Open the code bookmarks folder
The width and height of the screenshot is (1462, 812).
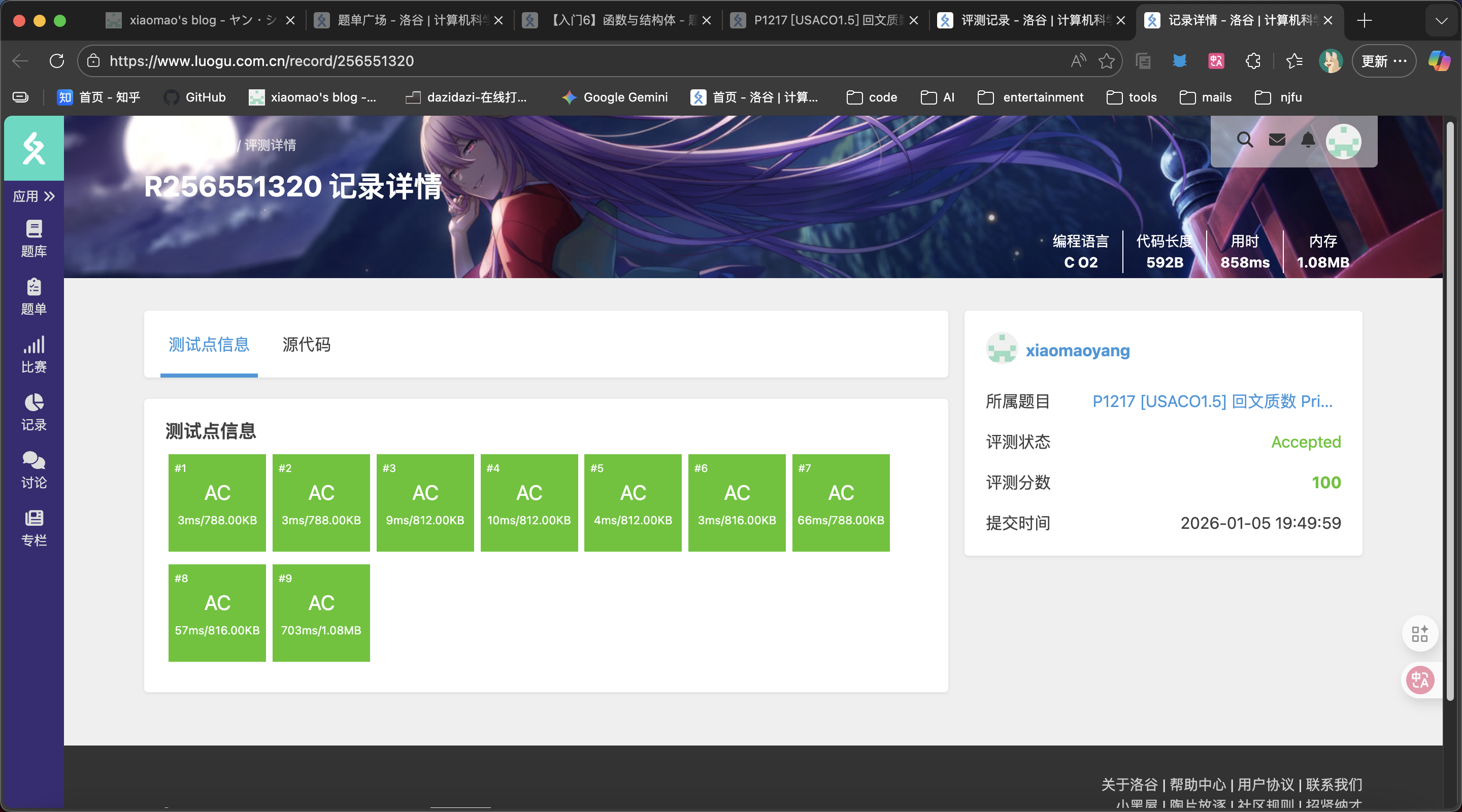872,97
